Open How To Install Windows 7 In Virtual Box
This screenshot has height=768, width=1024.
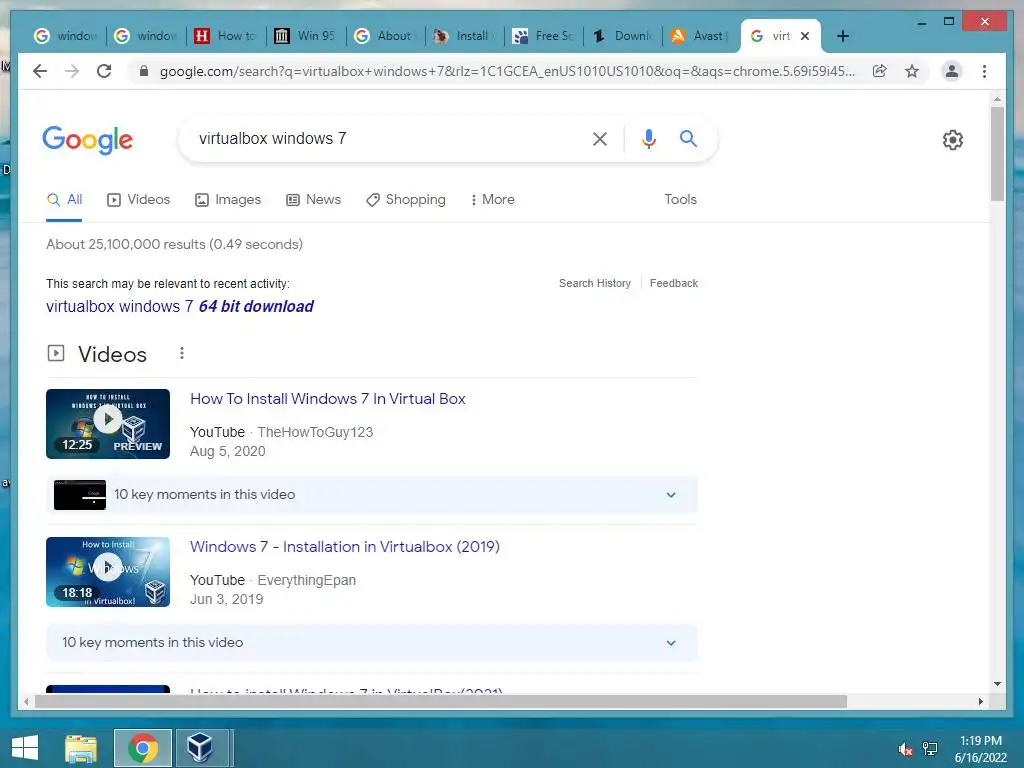pos(328,399)
